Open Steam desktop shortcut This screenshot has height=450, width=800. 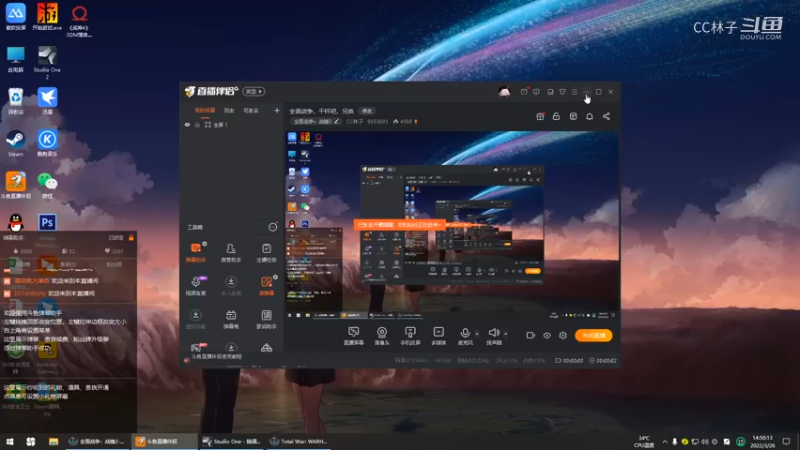point(15,142)
